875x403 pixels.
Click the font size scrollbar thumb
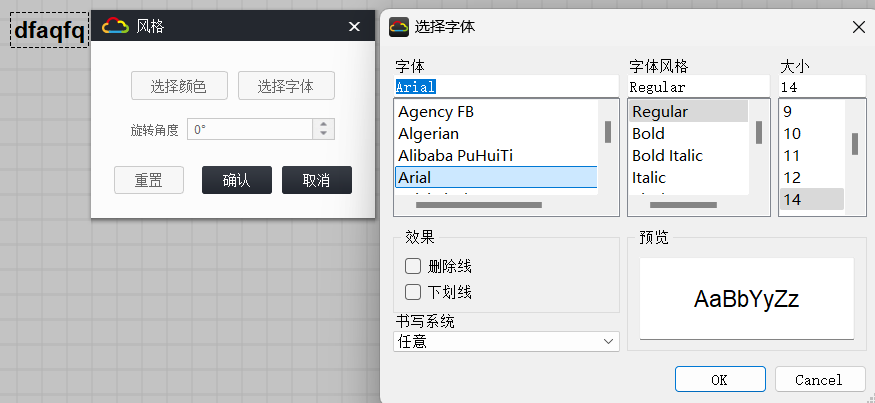855,144
